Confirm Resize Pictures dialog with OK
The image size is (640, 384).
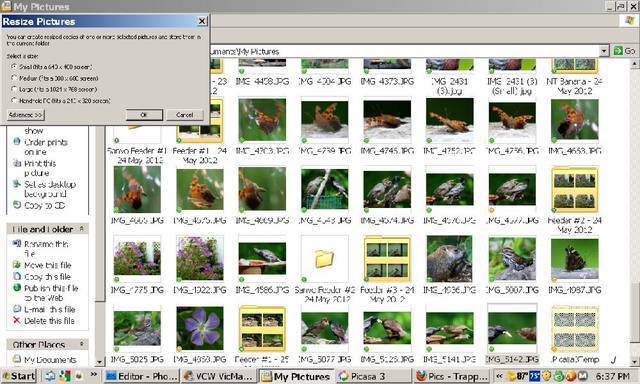(x=144, y=115)
